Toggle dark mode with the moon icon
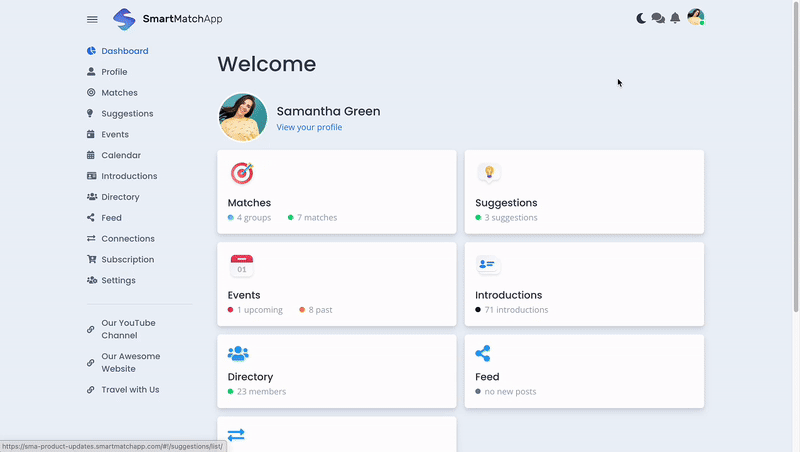The image size is (800, 452). 642,18
